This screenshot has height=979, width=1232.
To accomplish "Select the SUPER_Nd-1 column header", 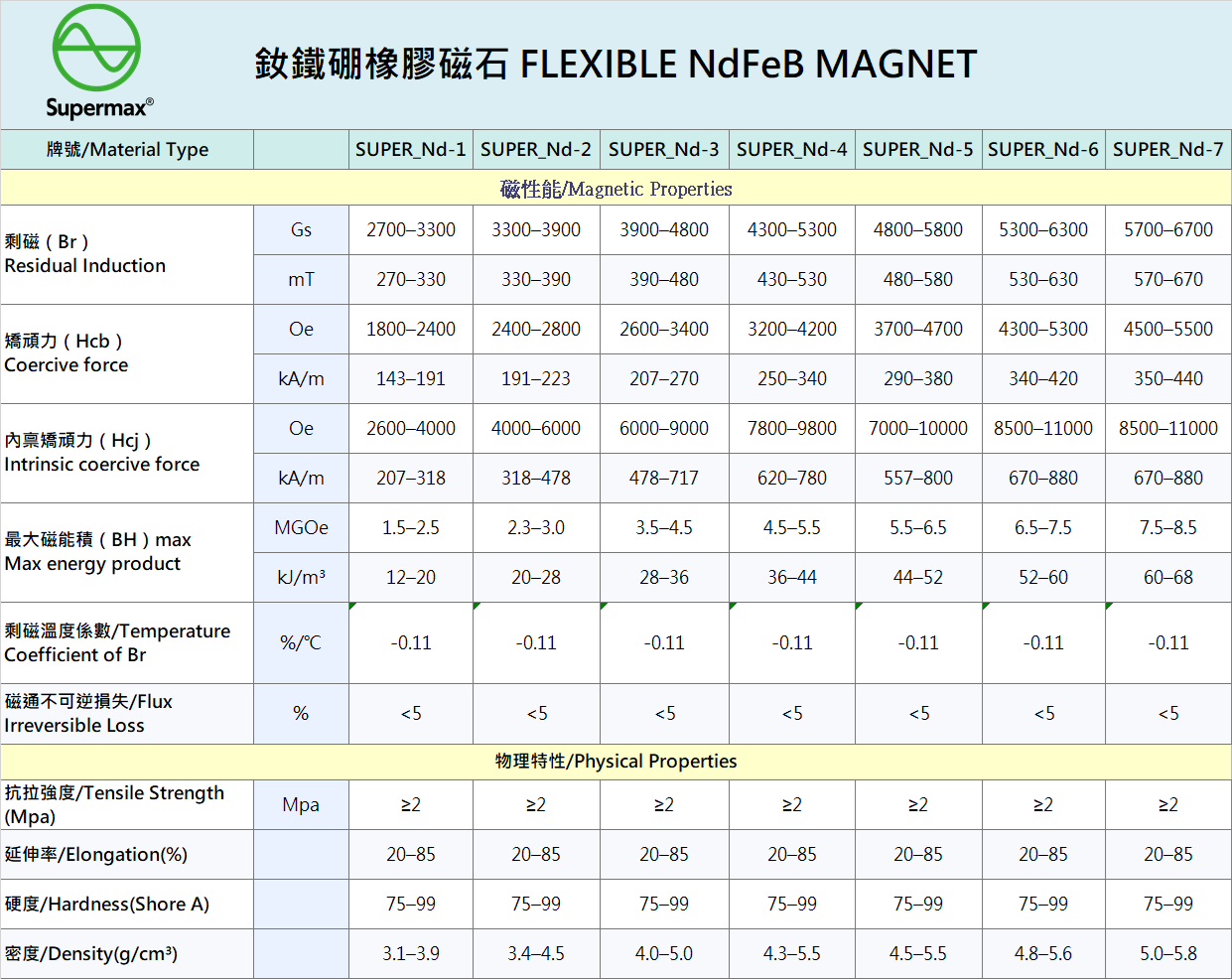I will pos(410,150).
